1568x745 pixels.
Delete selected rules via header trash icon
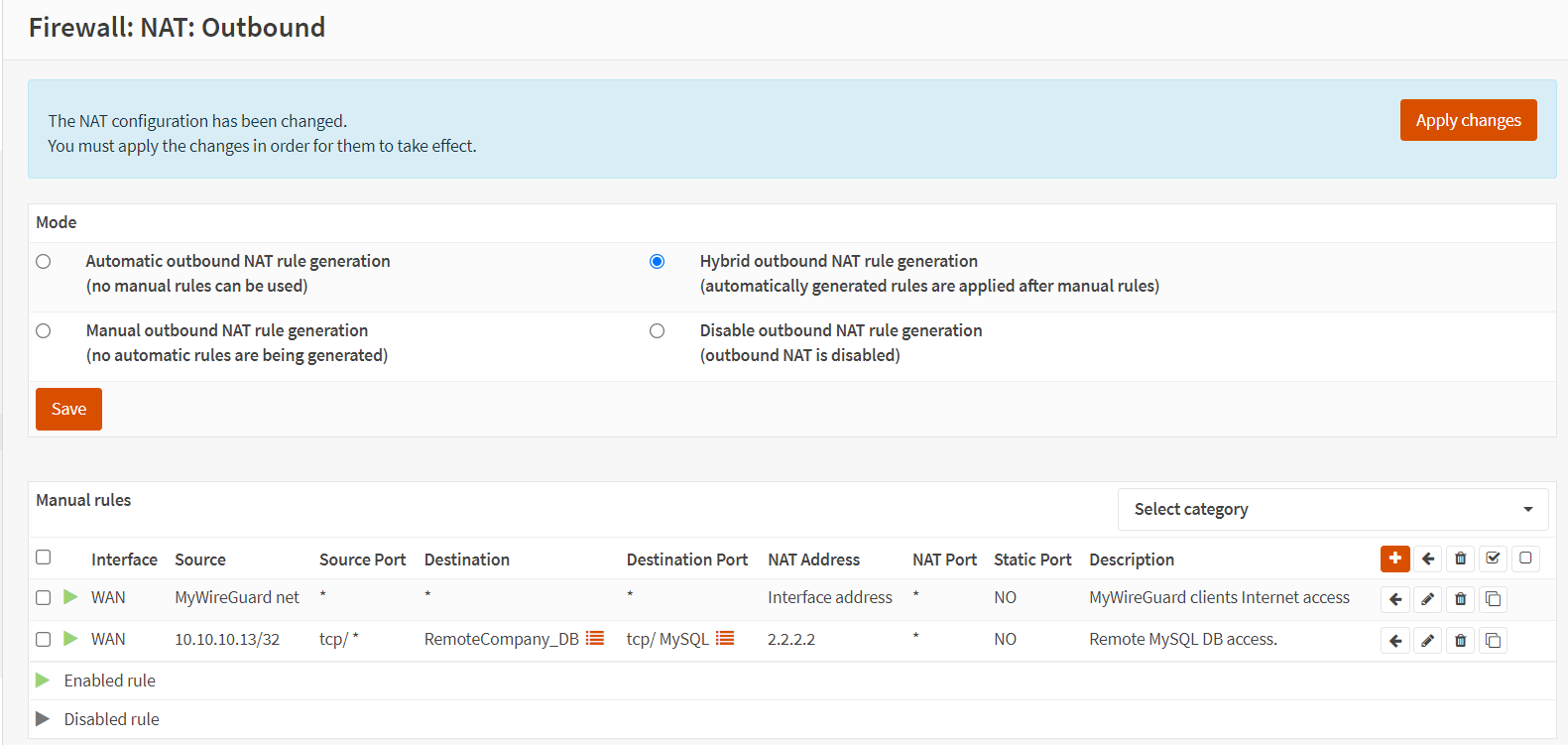click(1460, 559)
